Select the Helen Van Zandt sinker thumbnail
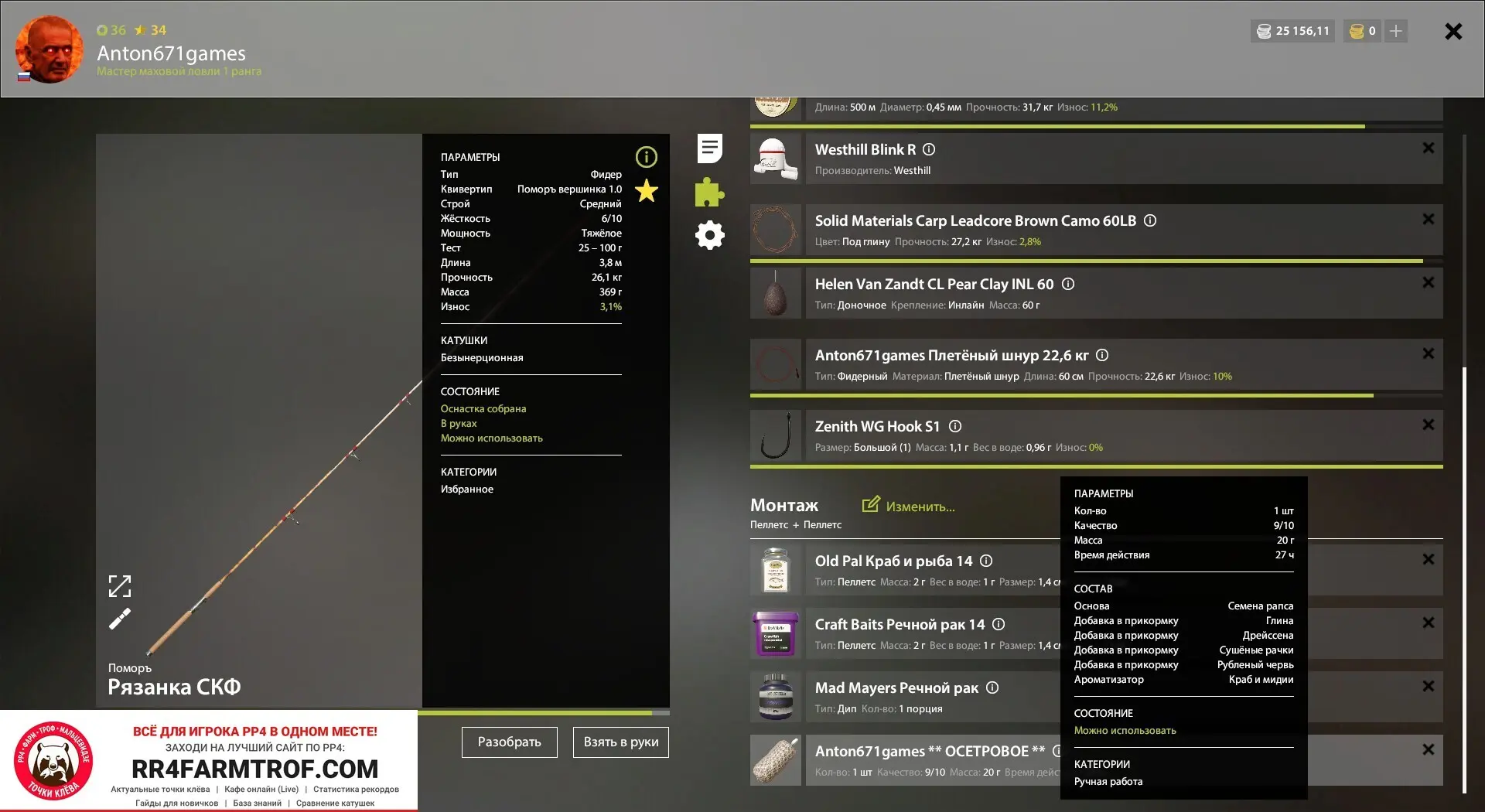 tap(776, 293)
